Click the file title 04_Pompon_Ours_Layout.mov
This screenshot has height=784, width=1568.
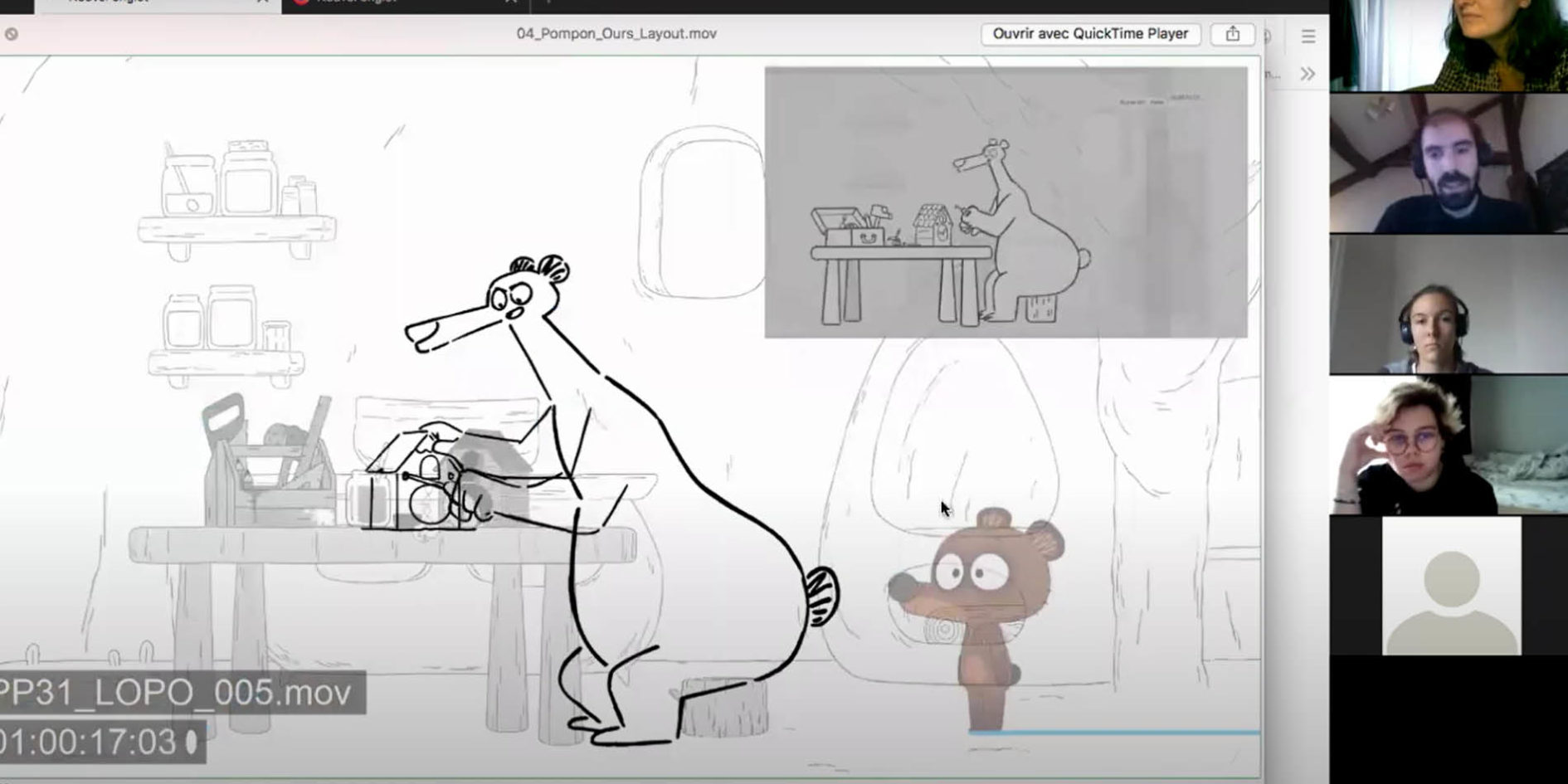click(616, 34)
